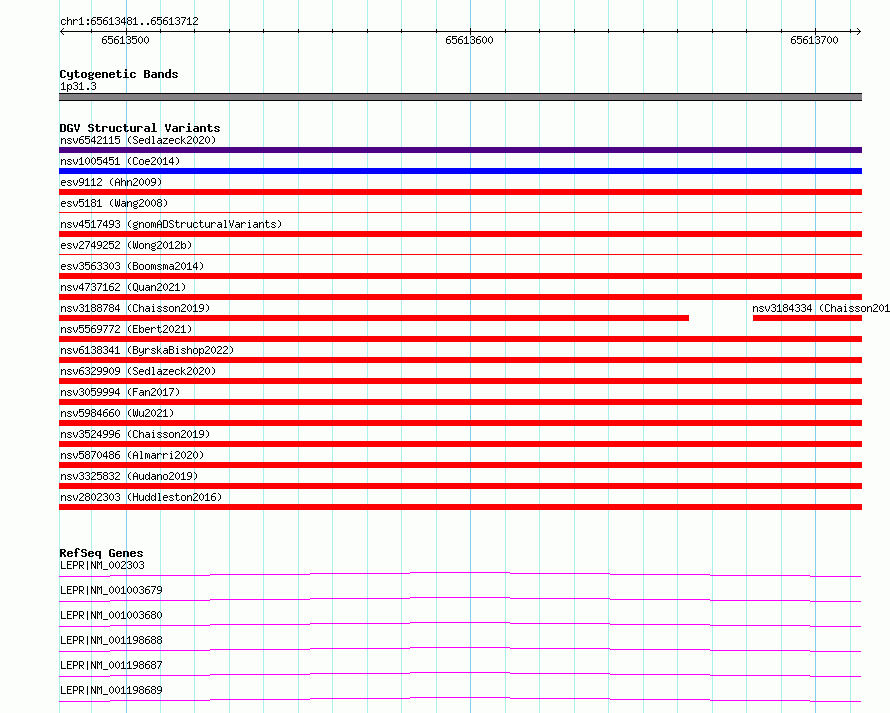Open variant nsv6329909 (Sedlazeck2020) label
The image size is (890, 713).
point(138,371)
